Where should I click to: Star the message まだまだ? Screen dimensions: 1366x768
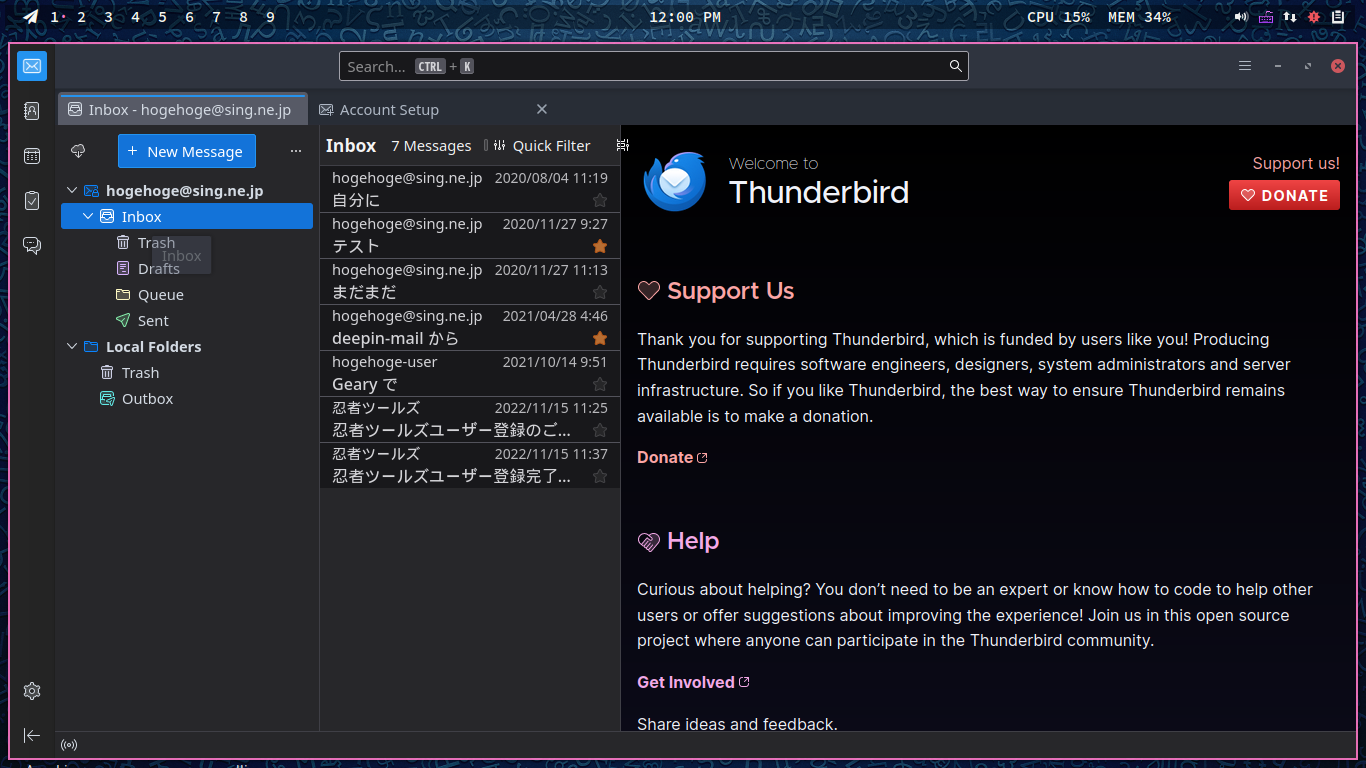[600, 292]
